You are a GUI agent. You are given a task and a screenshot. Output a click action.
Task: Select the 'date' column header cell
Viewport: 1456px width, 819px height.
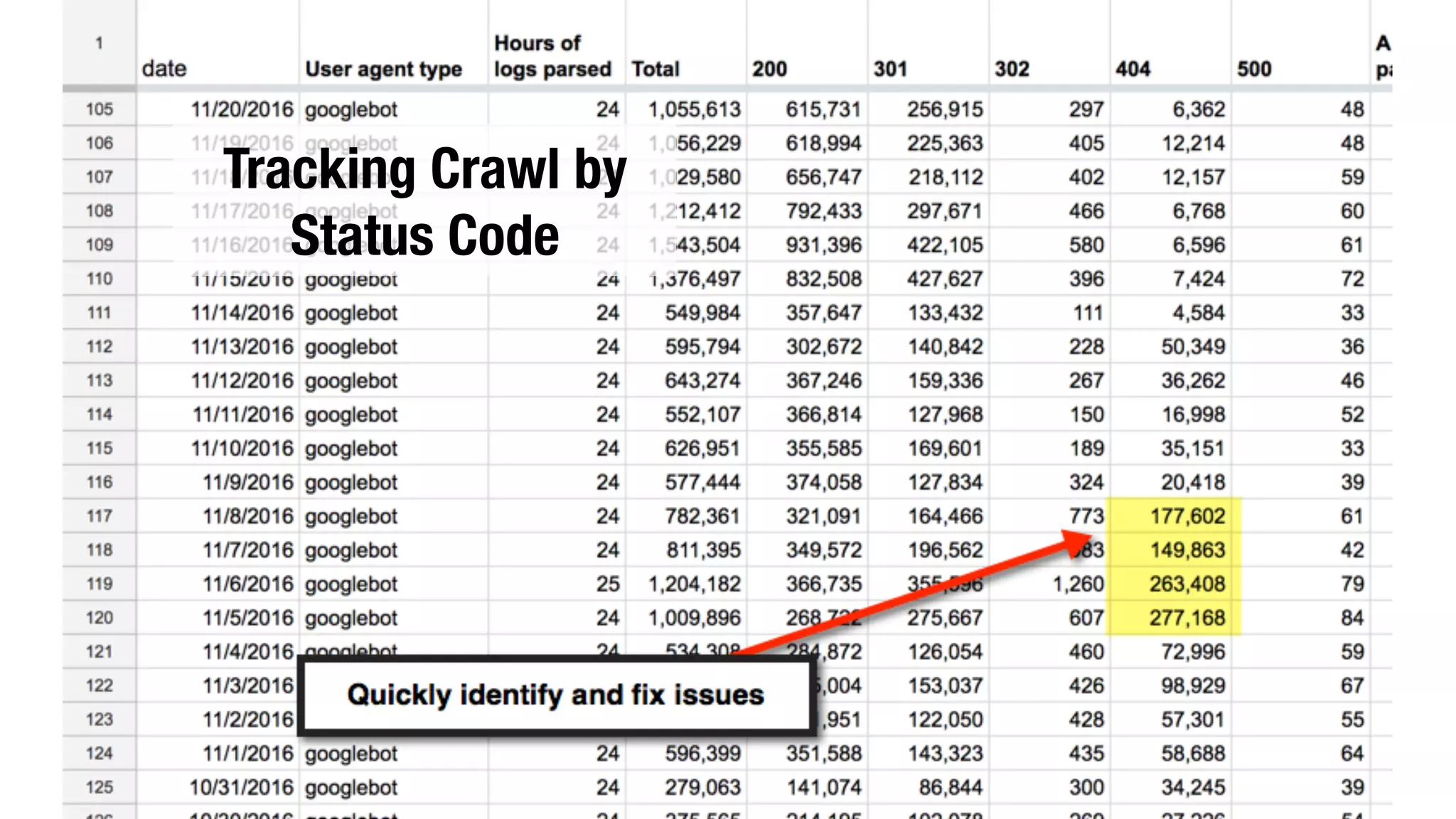tap(218, 44)
